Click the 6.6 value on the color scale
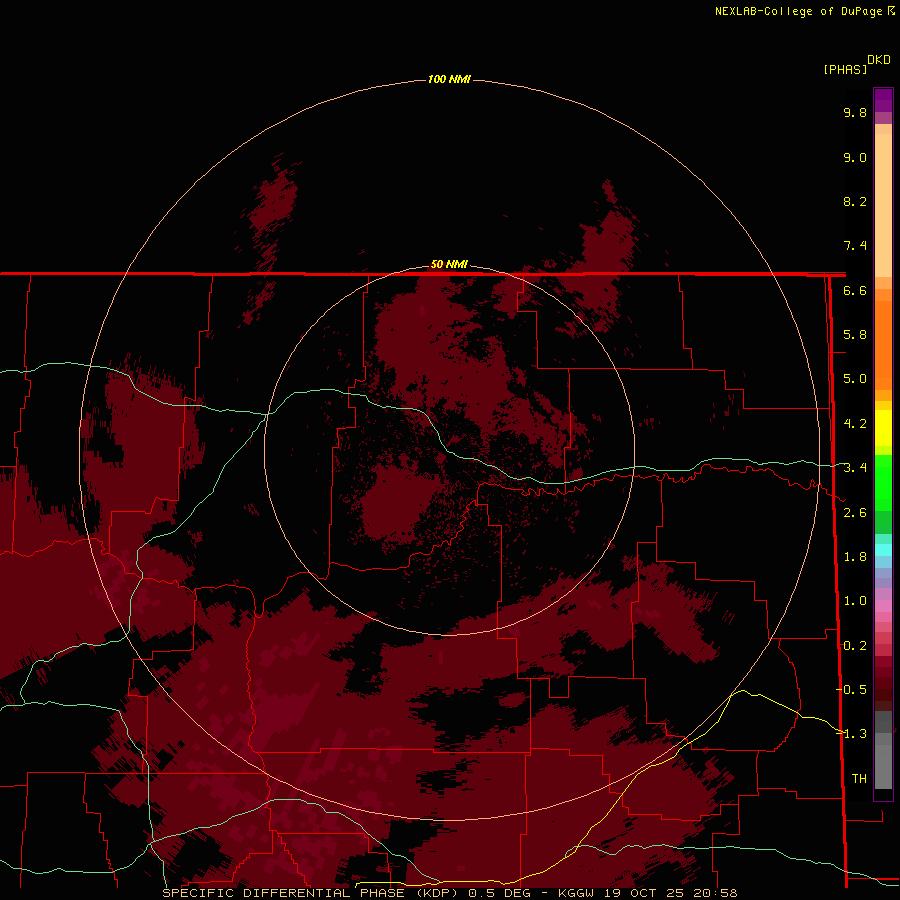 coord(855,290)
